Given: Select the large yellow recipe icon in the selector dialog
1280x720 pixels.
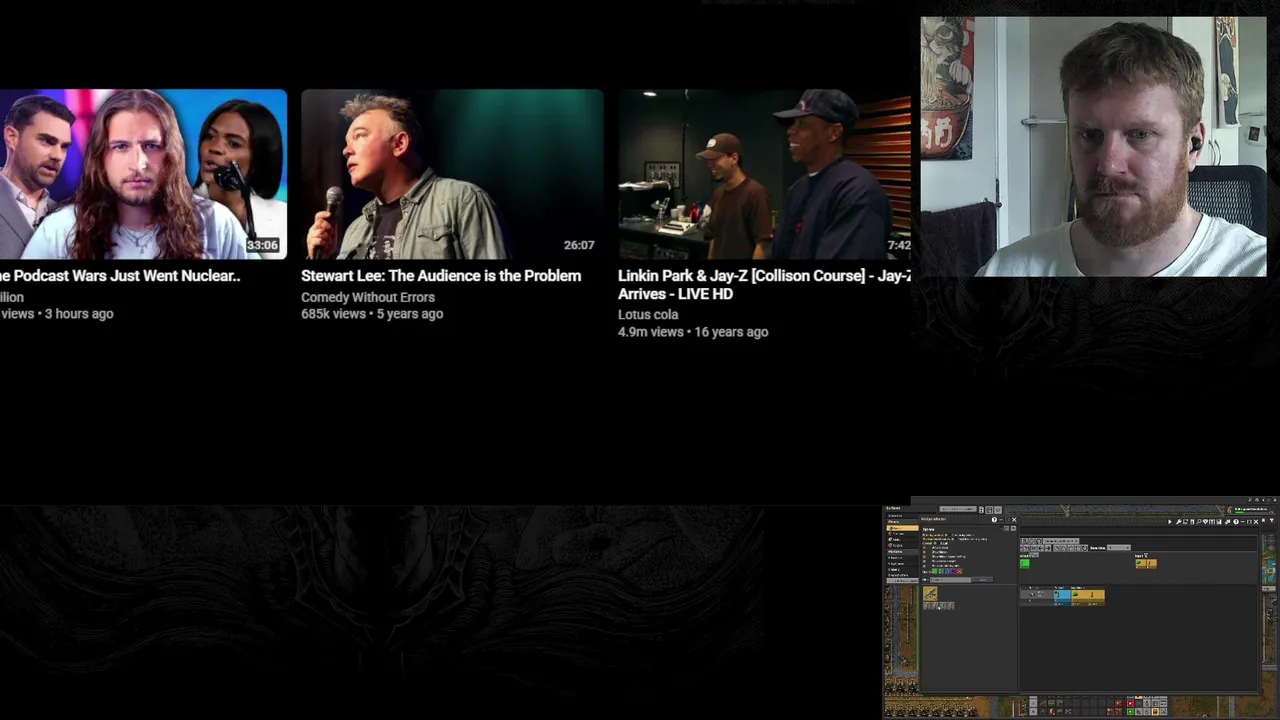Looking at the screenshot, I should [930, 594].
